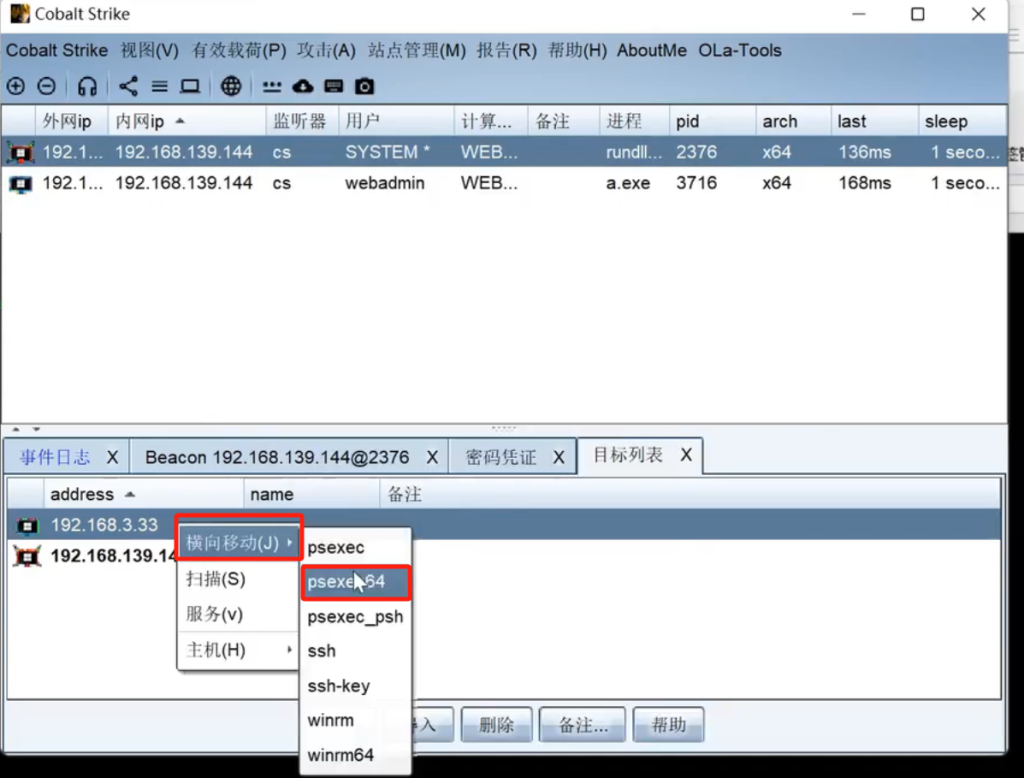The image size is (1024, 778).
Task: Sort sessions by the arch column header
Action: pos(793,121)
